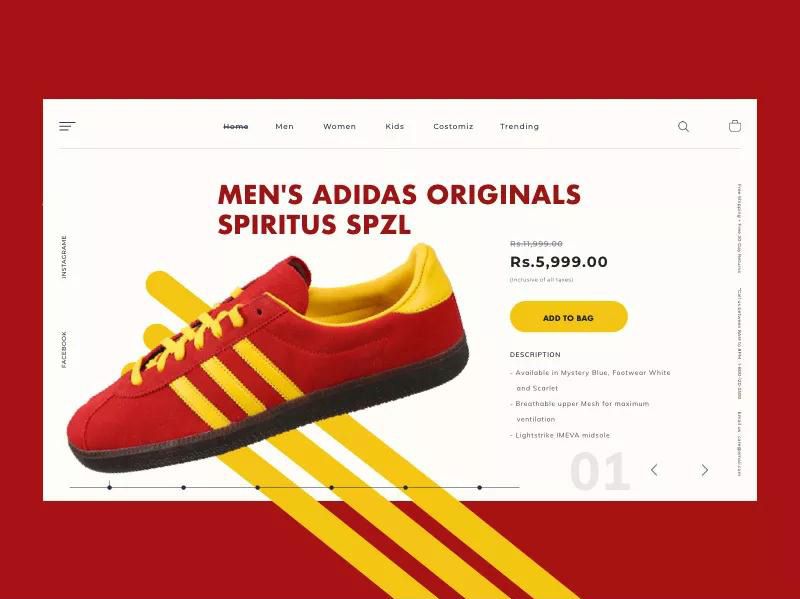This screenshot has height=599, width=800.
Task: Go to next product with right arrow
Action: pyautogui.click(x=705, y=470)
